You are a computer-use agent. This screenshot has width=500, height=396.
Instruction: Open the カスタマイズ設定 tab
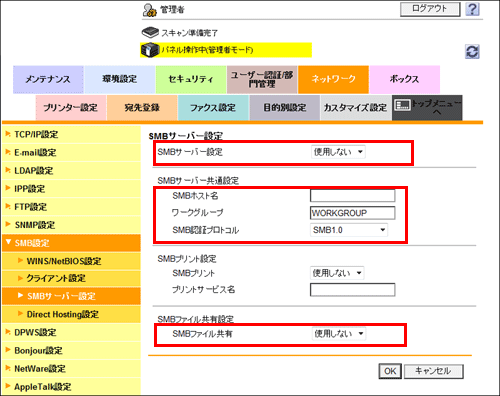point(356,108)
